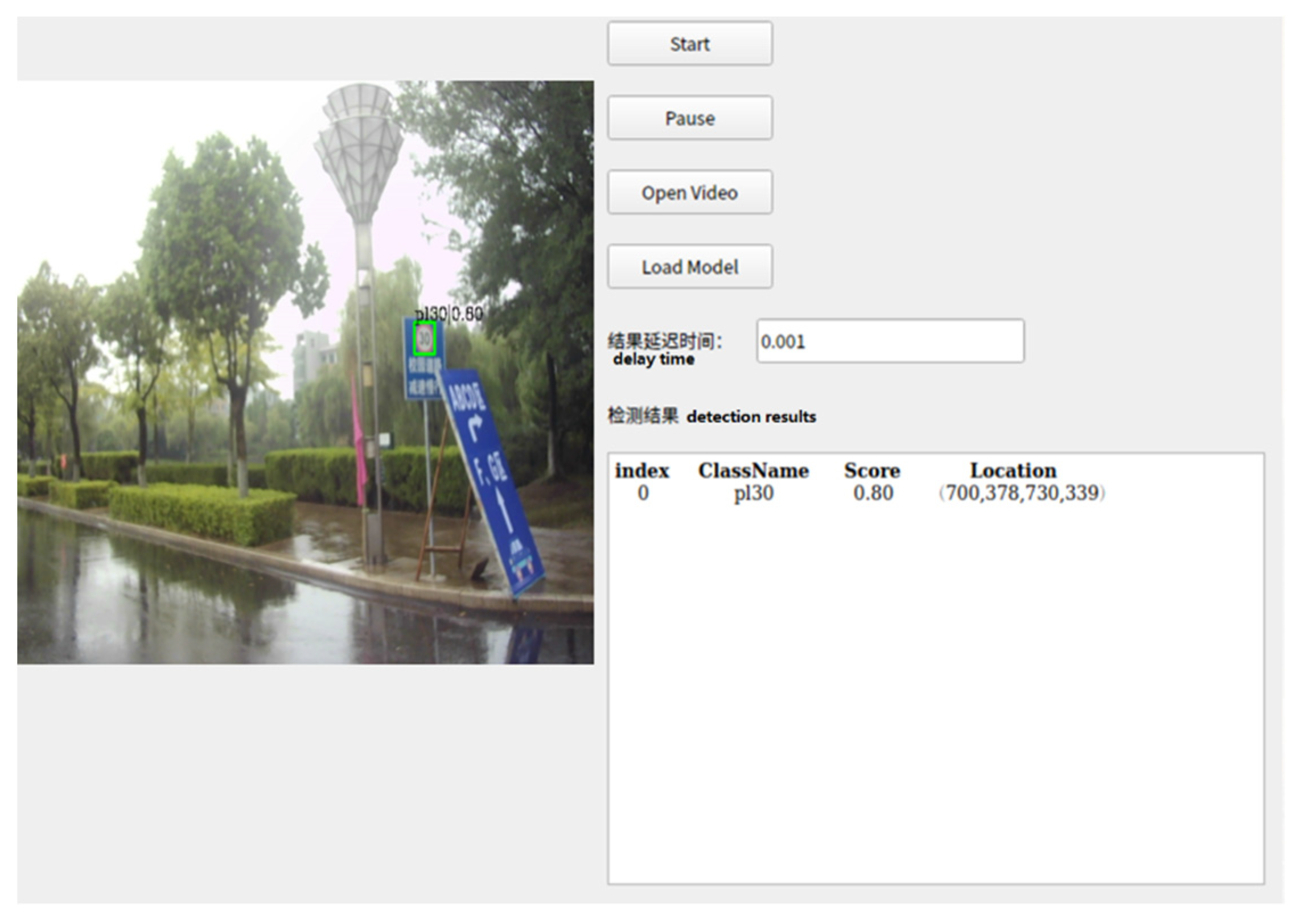Click the Score column header
Screen dimensions: 1300x924
click(x=871, y=471)
